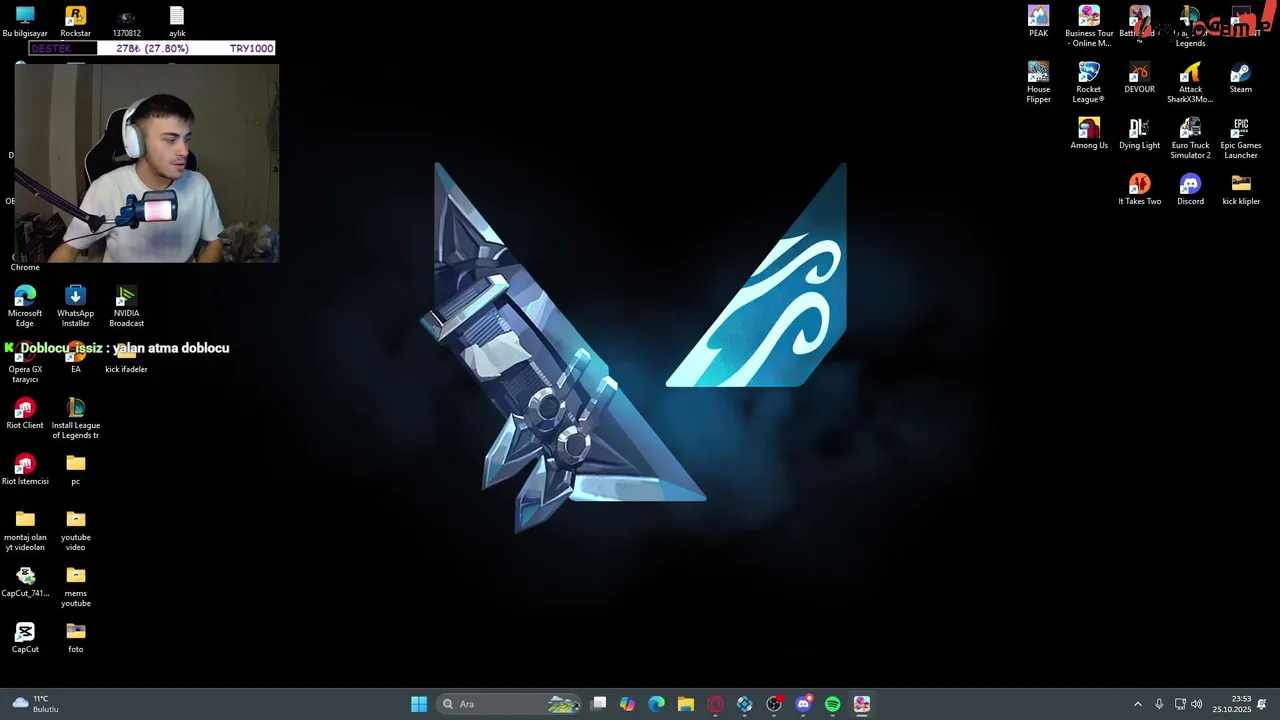Select the Riot İstemcisi shortcut

[25, 469]
